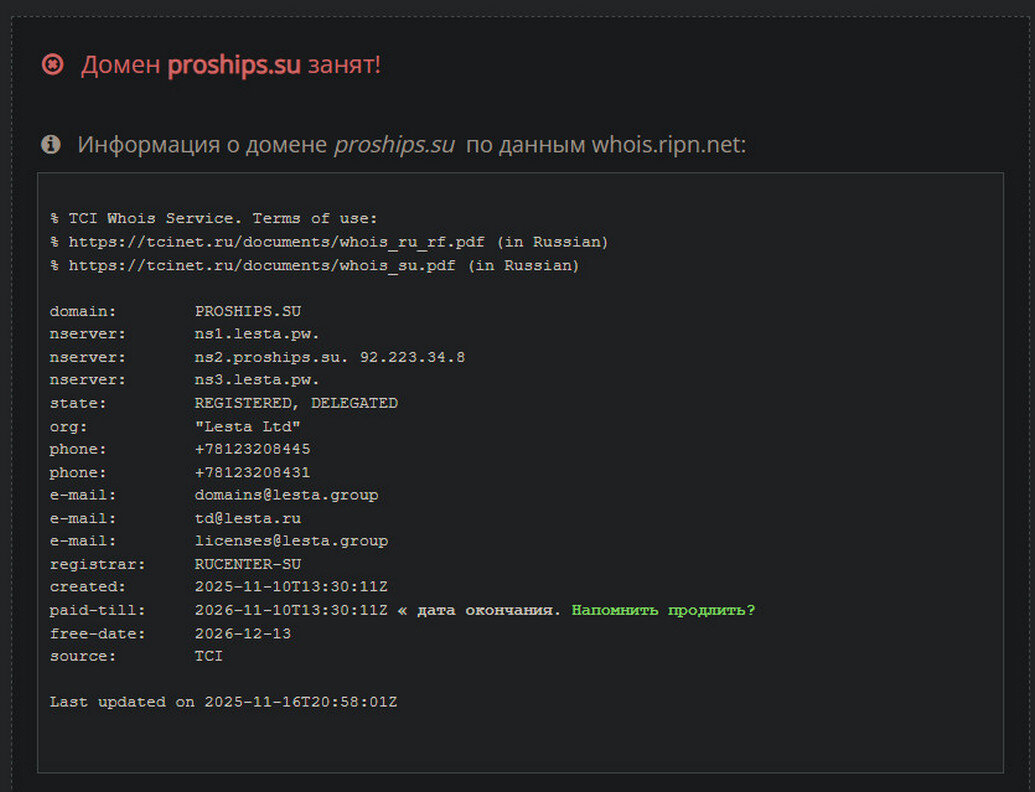Click the ns1.lesta.pw. nameserver entry
This screenshot has width=1035, height=792.
point(257,334)
